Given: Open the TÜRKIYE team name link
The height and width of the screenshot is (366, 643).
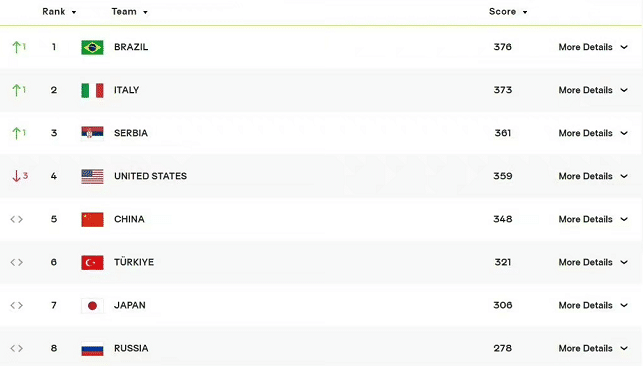Looking at the screenshot, I should point(134,262).
